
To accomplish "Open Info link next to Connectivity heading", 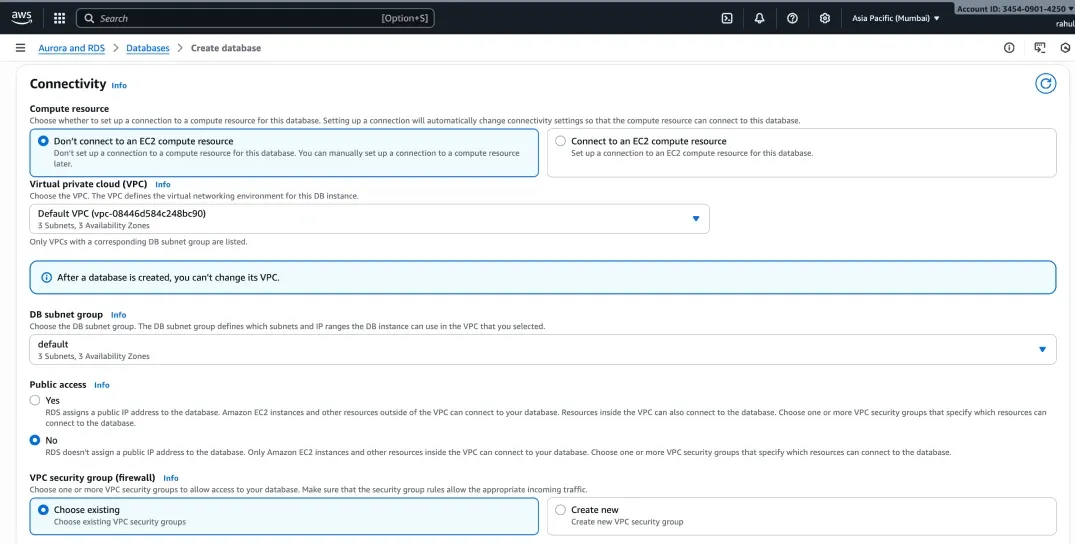I will click(119, 86).
